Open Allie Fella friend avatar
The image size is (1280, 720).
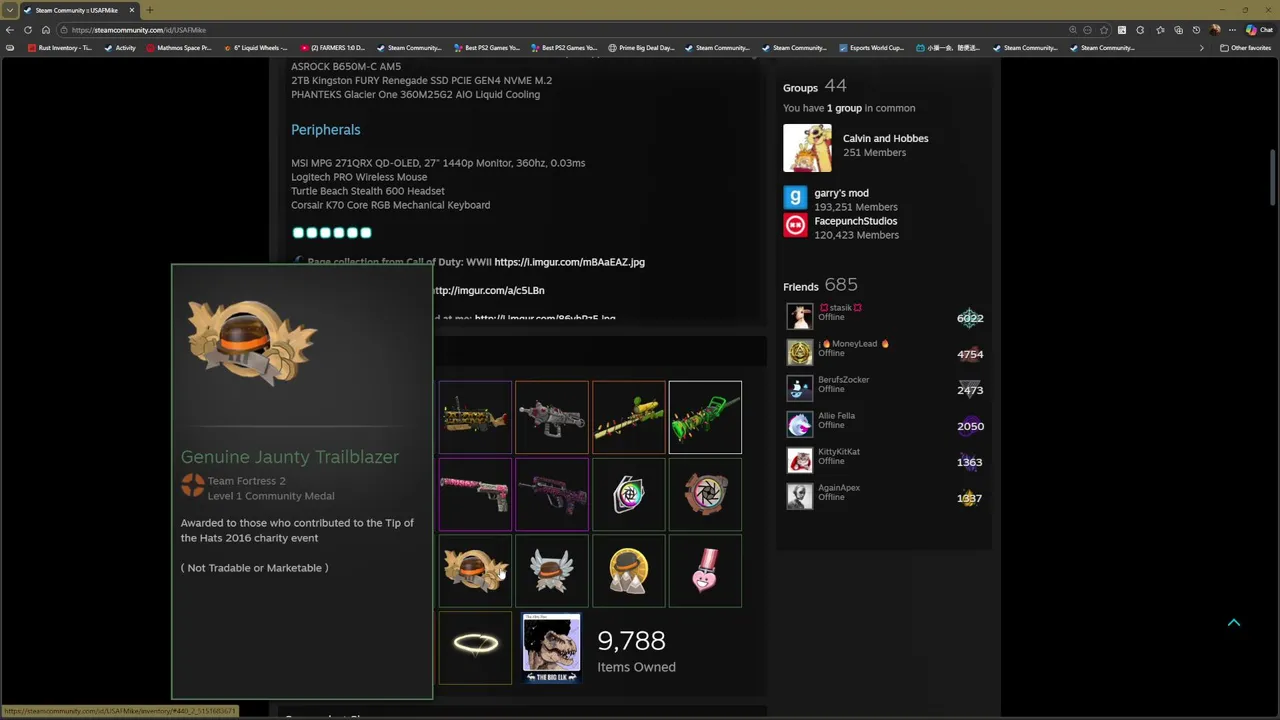coord(799,425)
